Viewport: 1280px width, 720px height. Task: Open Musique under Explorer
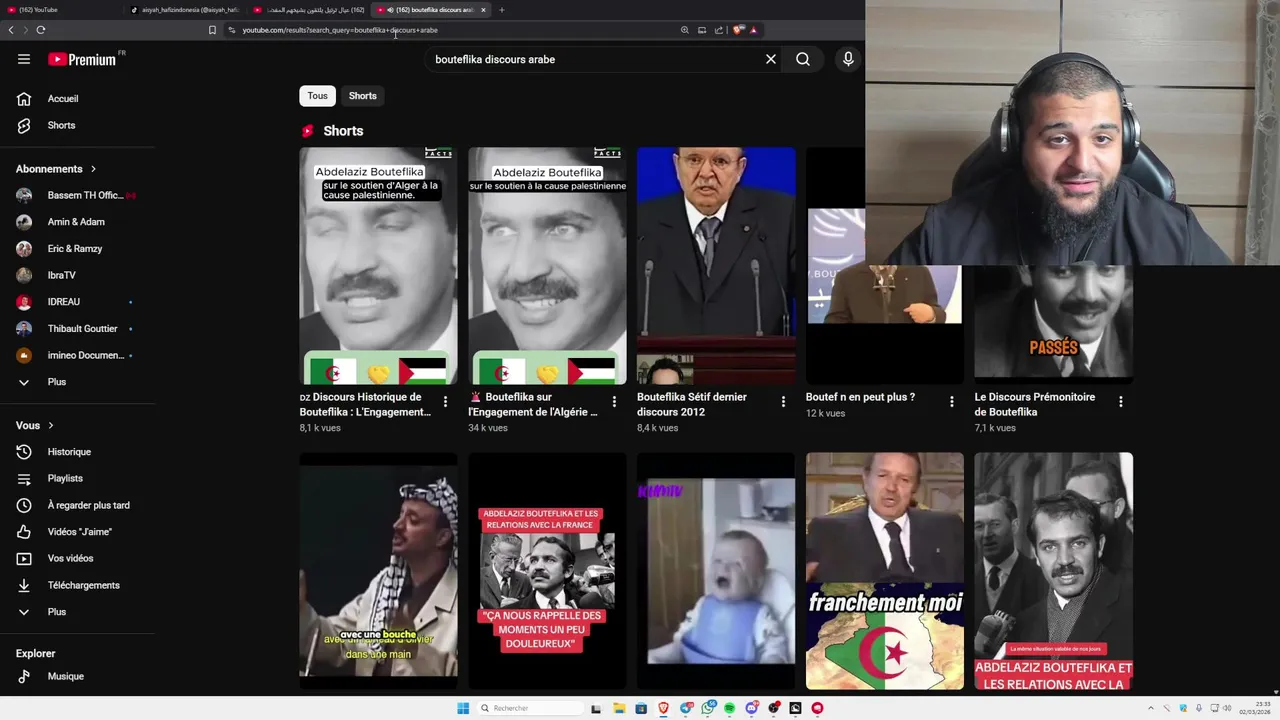(65, 676)
